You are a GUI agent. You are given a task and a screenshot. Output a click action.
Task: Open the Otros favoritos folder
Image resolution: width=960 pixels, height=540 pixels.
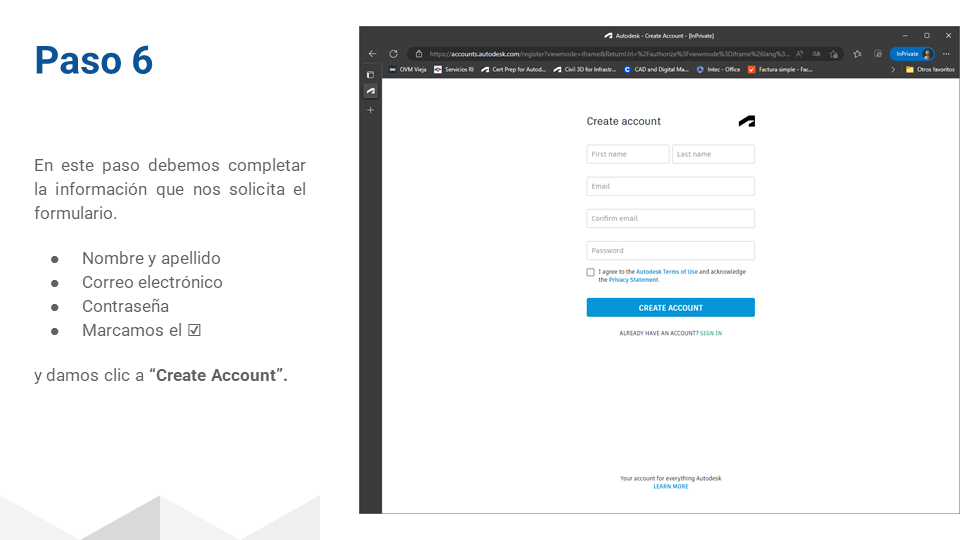pos(930,70)
